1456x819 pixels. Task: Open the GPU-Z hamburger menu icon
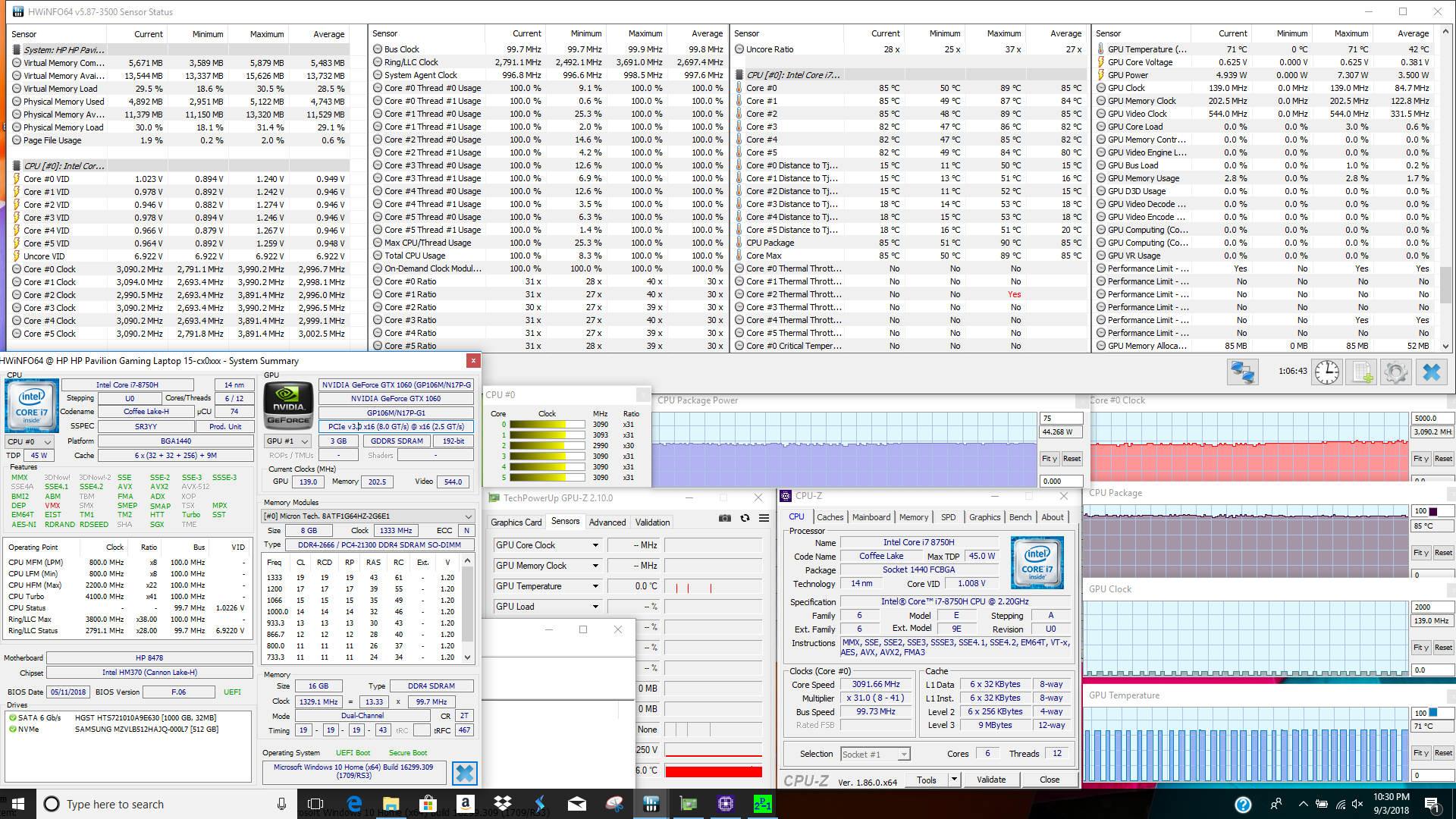tap(764, 518)
